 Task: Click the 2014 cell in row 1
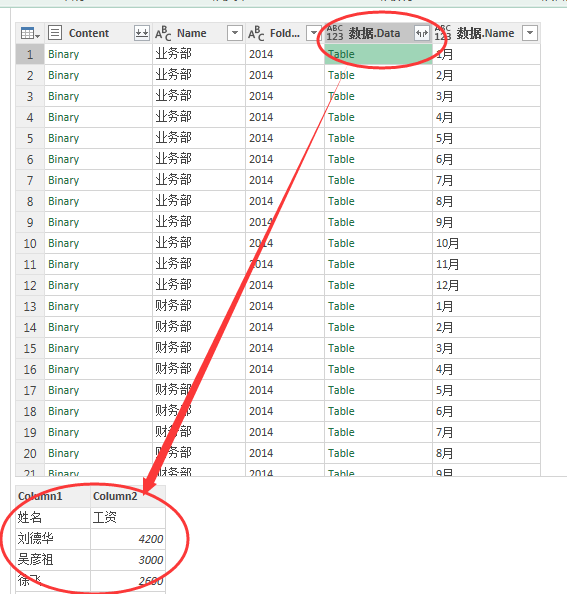(x=285, y=54)
